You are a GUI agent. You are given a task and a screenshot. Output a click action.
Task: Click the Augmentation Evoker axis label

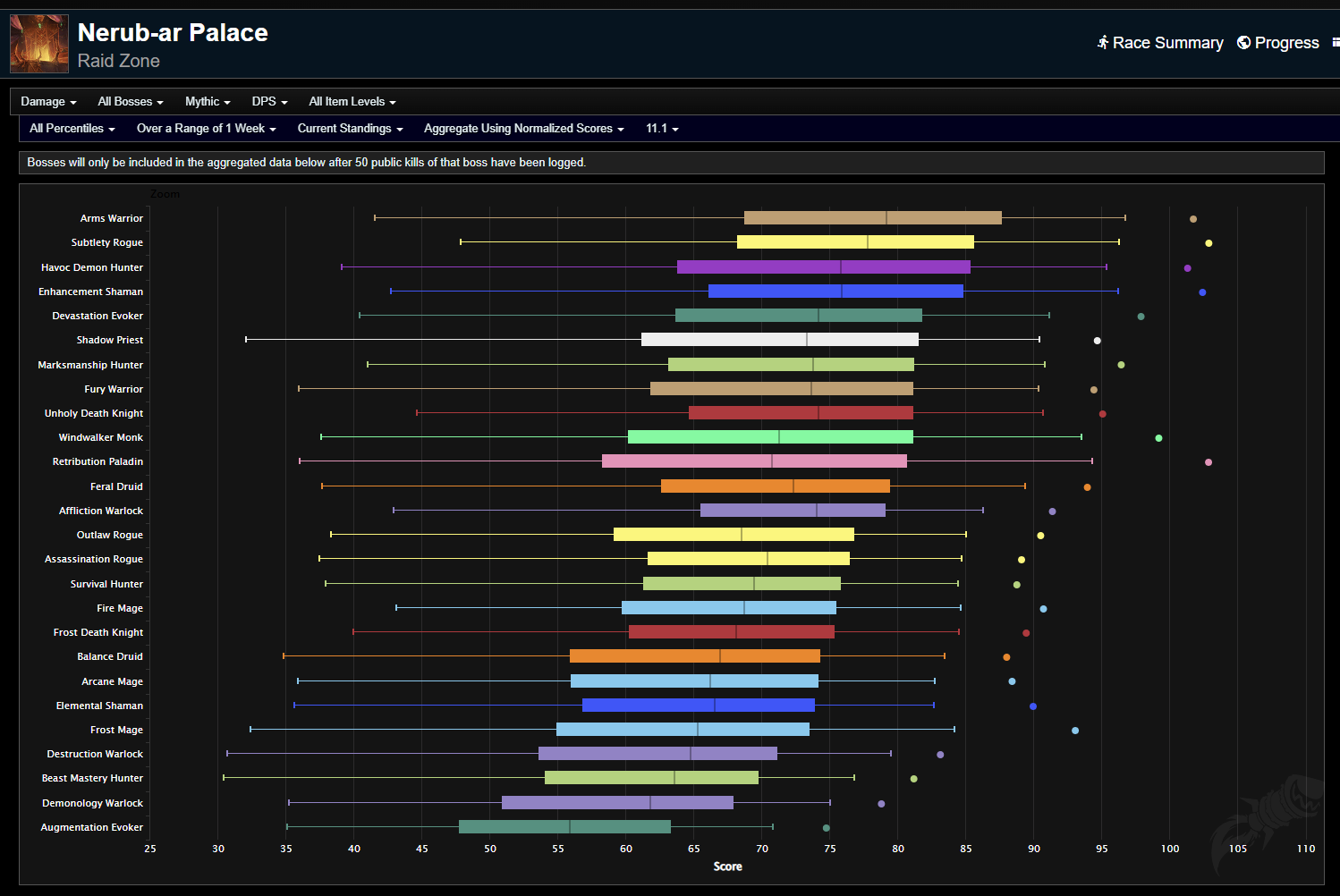[91, 828]
